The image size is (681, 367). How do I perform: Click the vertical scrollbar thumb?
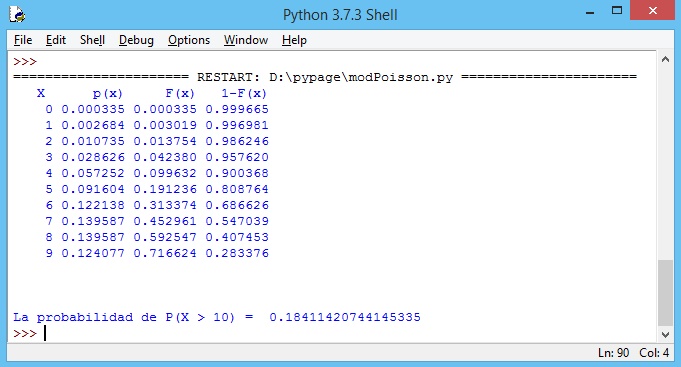(x=665, y=293)
